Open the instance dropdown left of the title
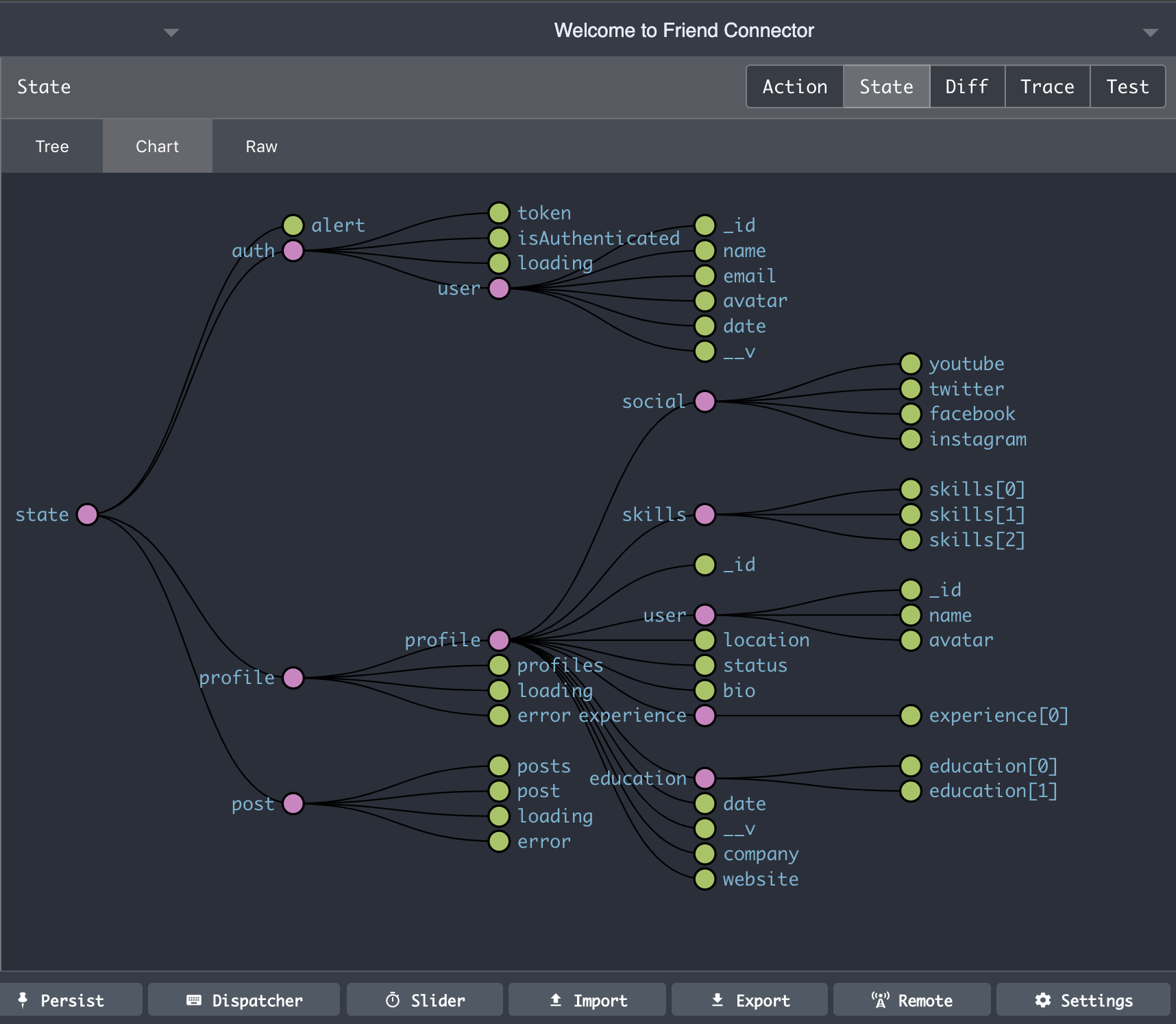This screenshot has width=1176, height=1024. (171, 32)
